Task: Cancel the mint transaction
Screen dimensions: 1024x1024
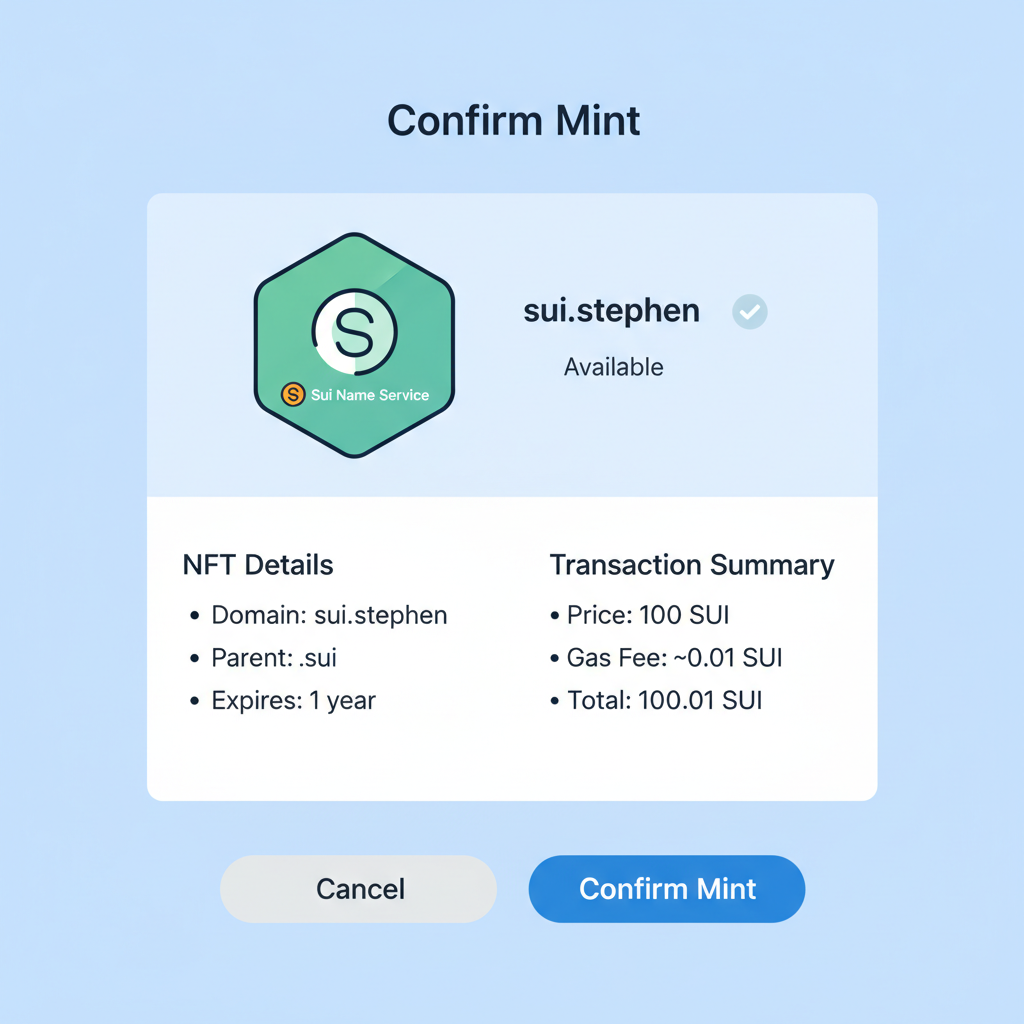Action: point(359,888)
